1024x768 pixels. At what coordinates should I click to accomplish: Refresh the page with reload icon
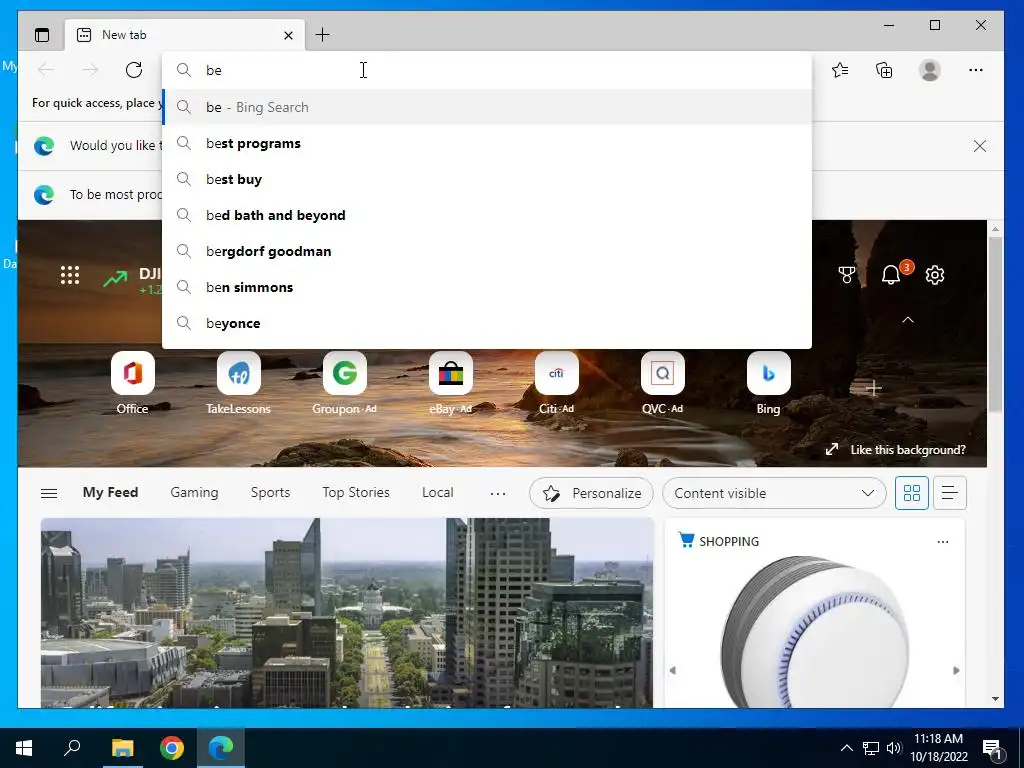point(134,70)
